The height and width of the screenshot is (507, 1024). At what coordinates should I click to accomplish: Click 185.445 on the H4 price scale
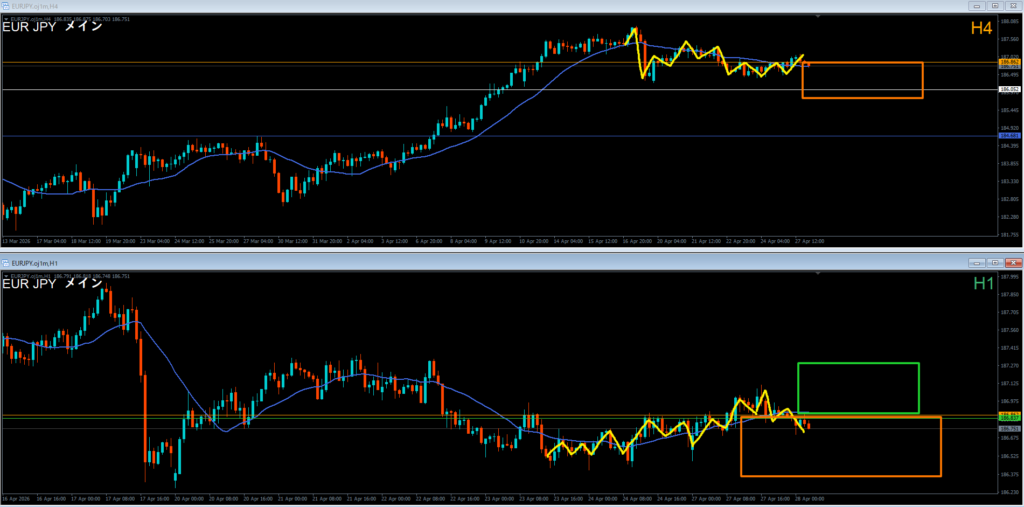point(1010,110)
